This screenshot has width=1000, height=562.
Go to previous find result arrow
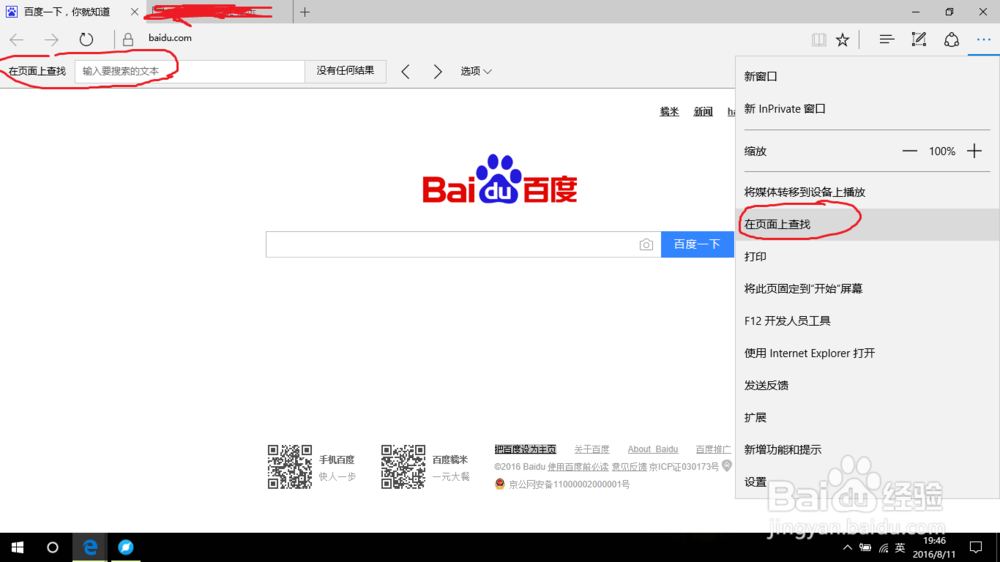click(x=406, y=71)
